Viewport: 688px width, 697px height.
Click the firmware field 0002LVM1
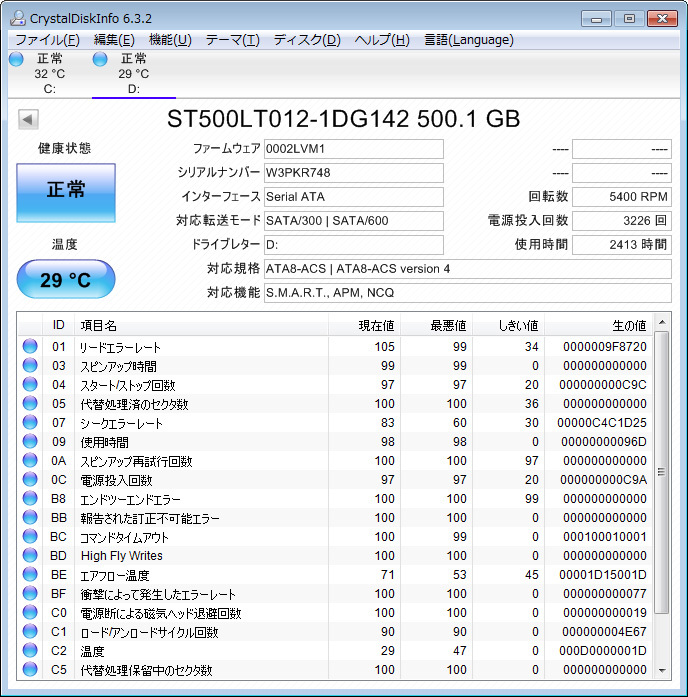[x=354, y=149]
